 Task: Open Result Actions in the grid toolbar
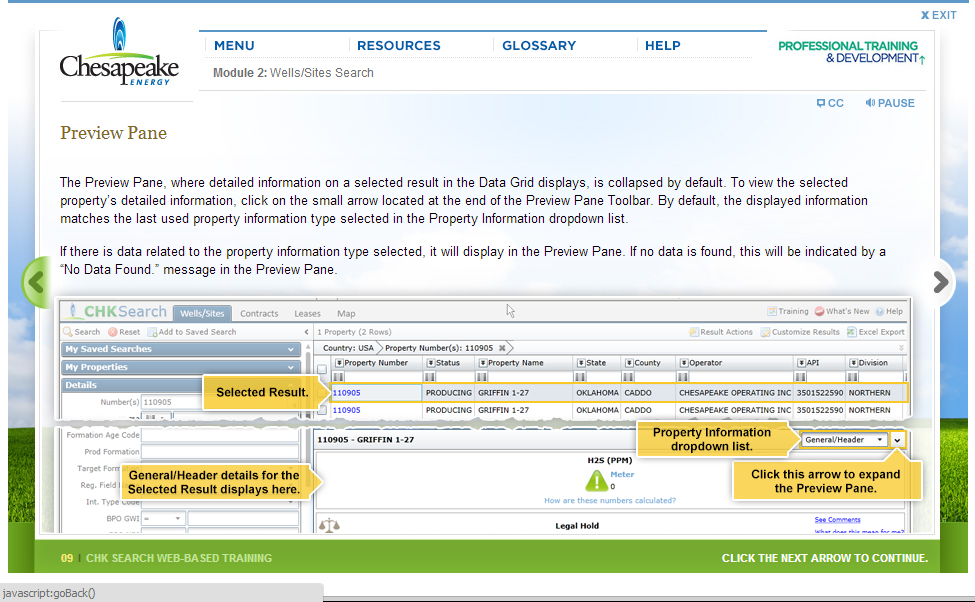click(721, 332)
